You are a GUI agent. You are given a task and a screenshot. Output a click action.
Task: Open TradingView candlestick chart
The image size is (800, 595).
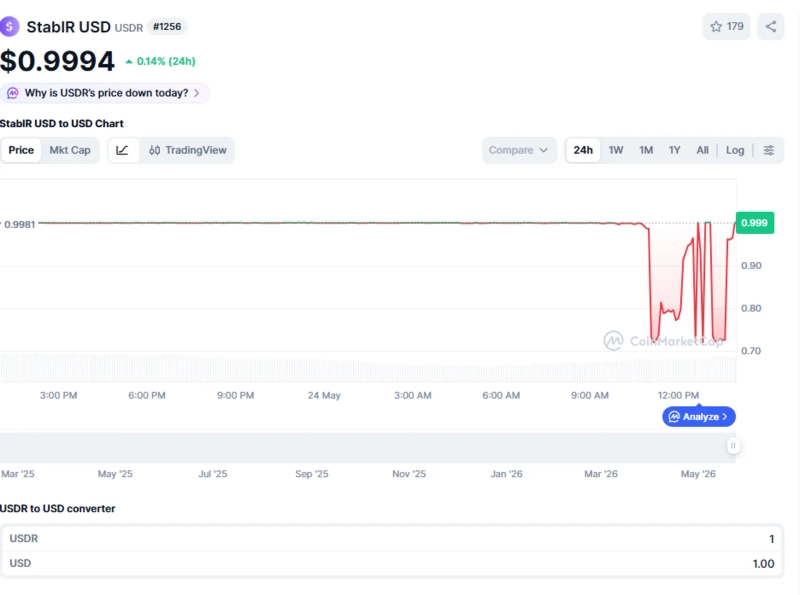187,150
